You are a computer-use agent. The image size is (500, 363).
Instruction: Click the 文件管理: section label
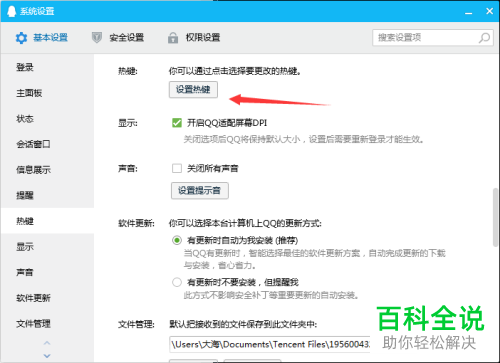point(137,324)
